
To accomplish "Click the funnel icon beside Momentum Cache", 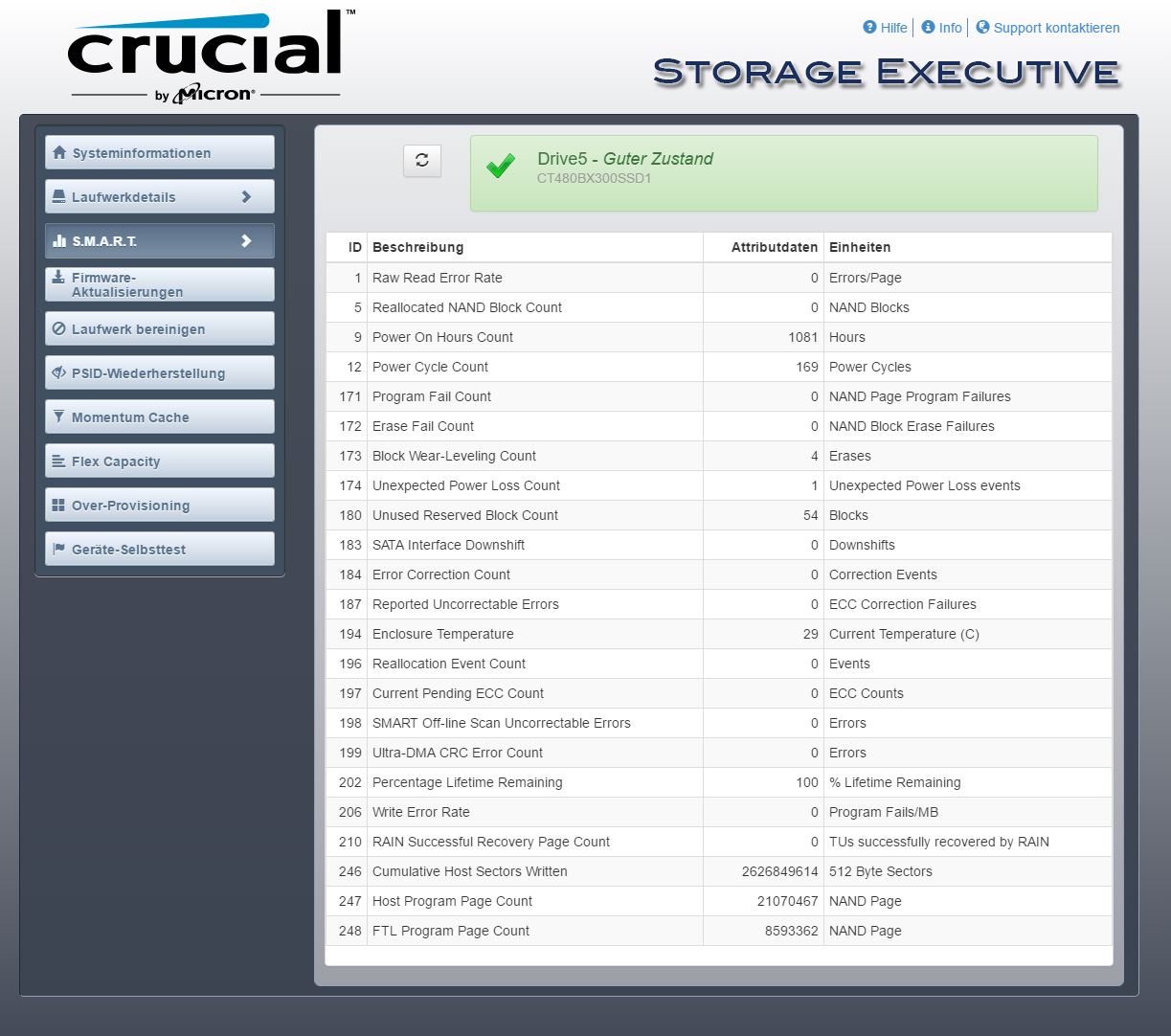I will [x=59, y=417].
